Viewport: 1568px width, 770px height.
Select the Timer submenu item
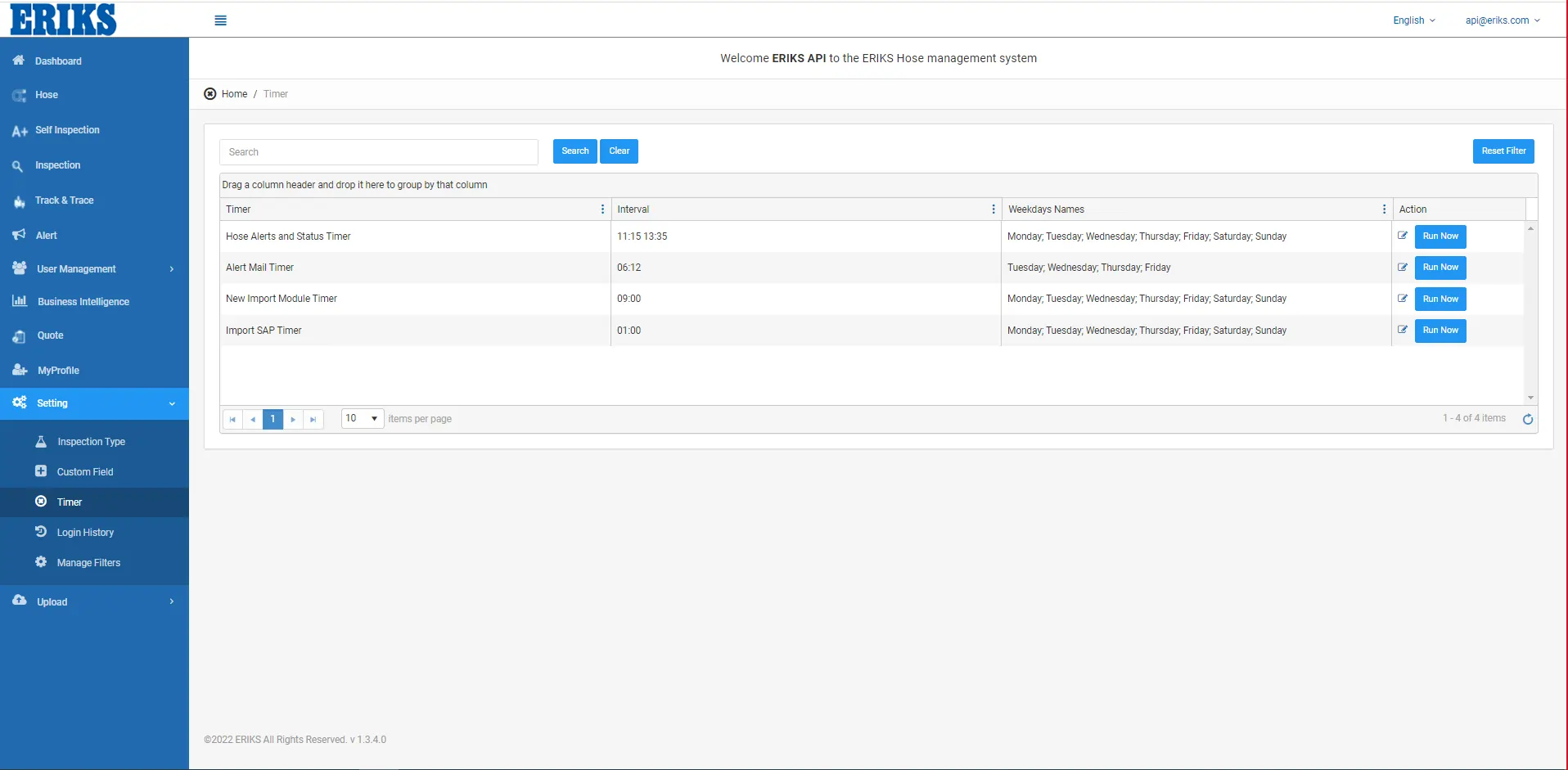tap(94, 502)
